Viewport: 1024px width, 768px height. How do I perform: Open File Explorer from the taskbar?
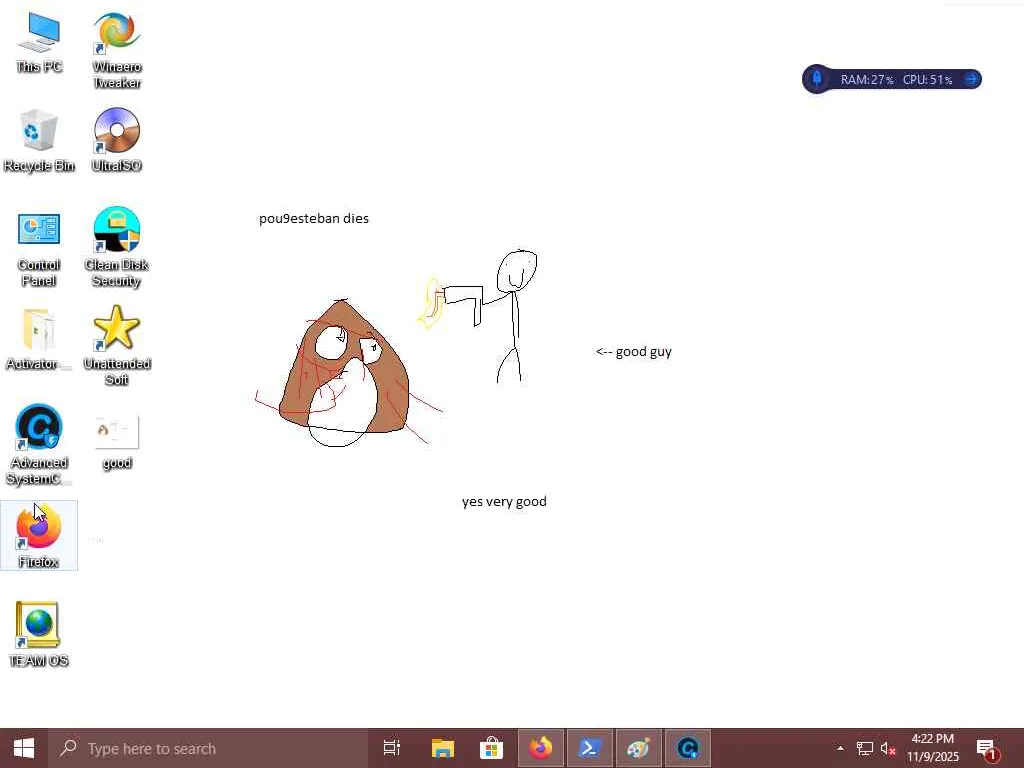(x=442, y=748)
